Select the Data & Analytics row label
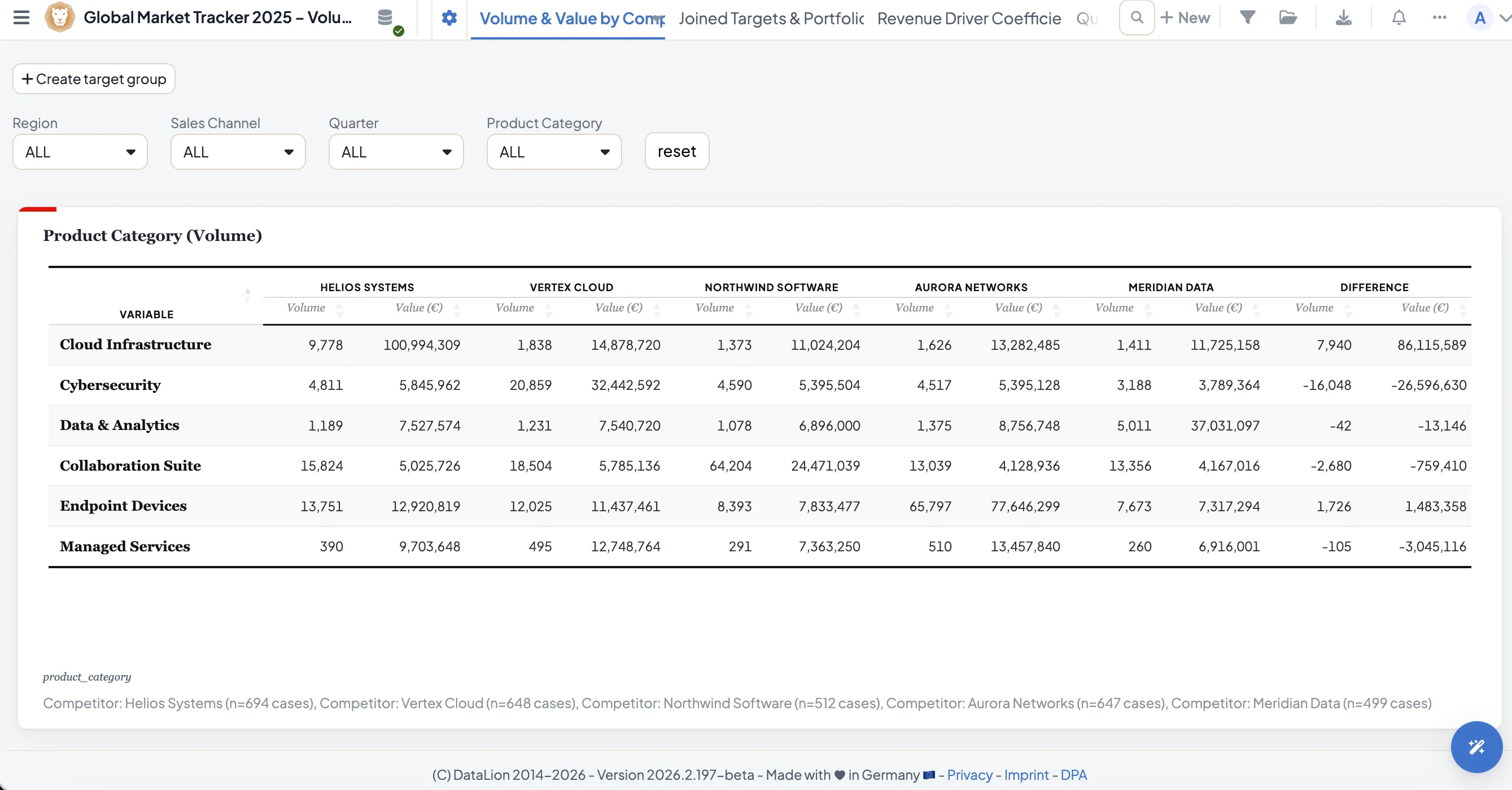Viewport: 1512px width, 790px height. click(x=120, y=425)
